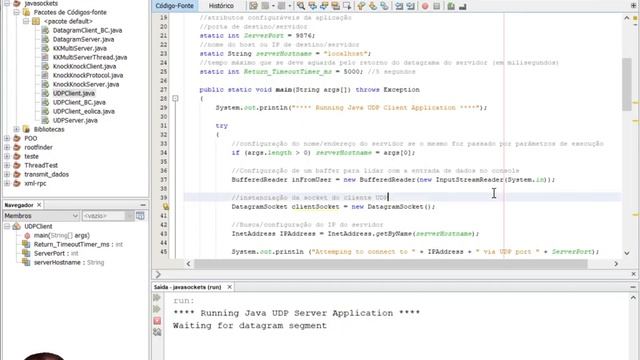640x360 pixels.
Task: Click the navigate Back arrow icon
Action: [x=265, y=6]
